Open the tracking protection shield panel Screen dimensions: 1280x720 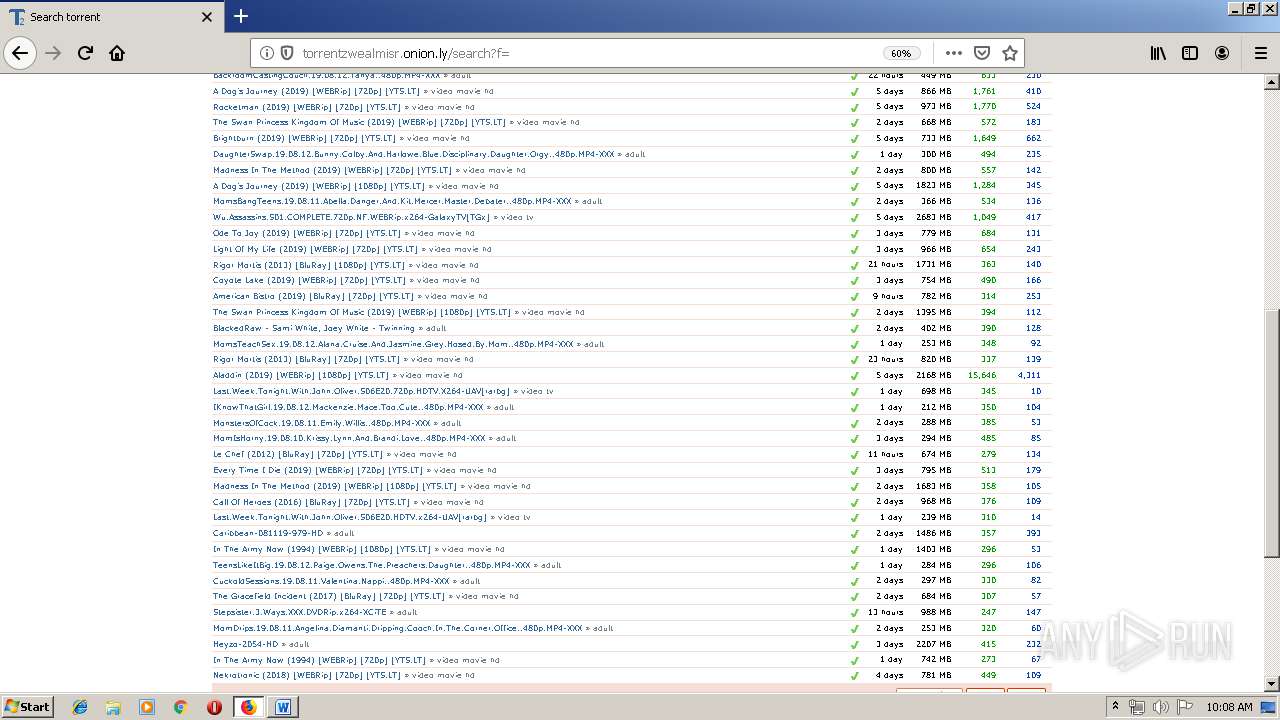[287, 53]
